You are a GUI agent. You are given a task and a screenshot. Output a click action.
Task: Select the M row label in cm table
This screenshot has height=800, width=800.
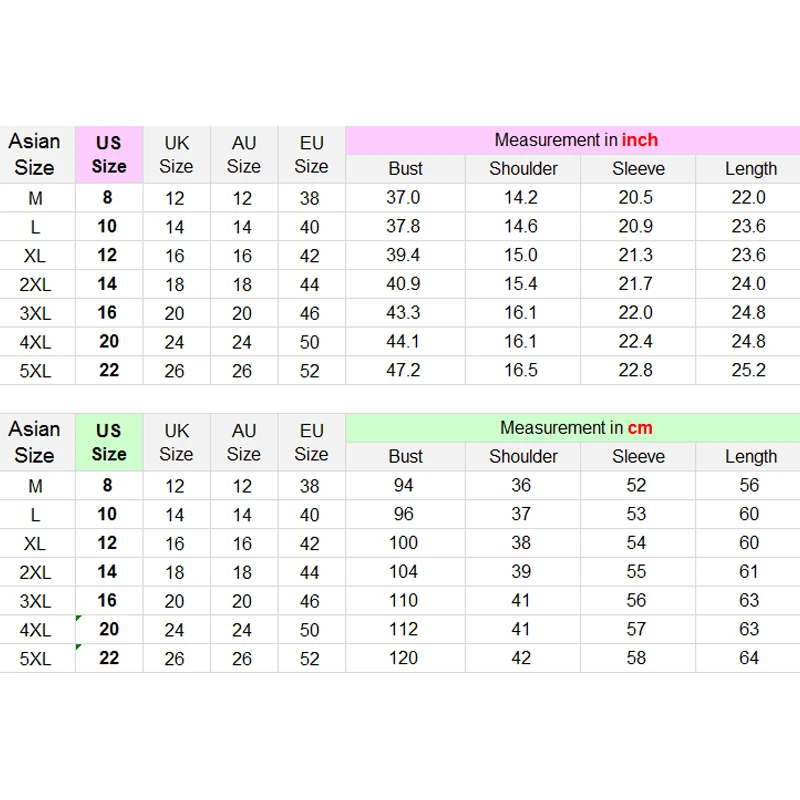click(x=34, y=486)
